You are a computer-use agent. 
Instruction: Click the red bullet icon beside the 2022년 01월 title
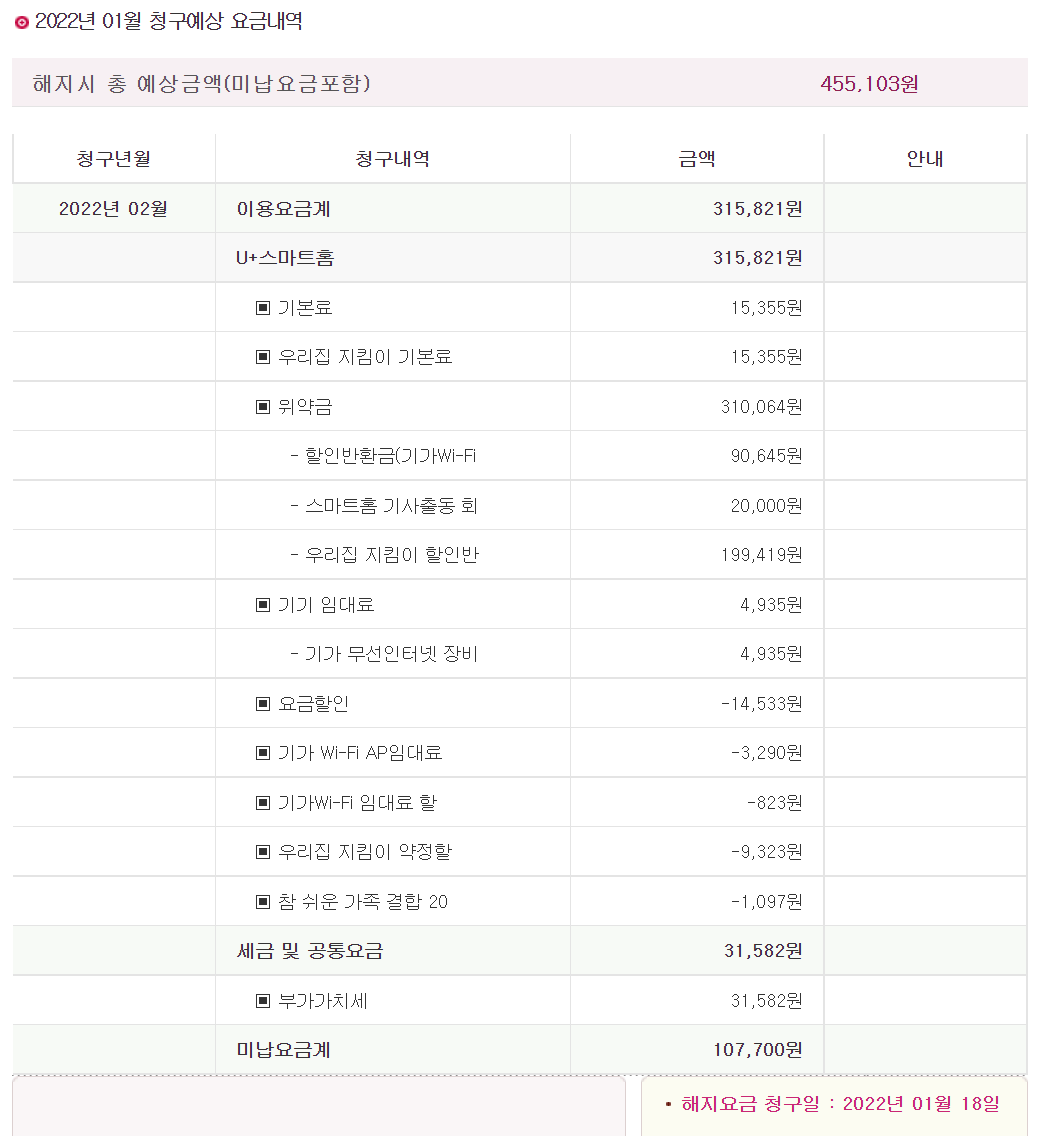[22, 23]
